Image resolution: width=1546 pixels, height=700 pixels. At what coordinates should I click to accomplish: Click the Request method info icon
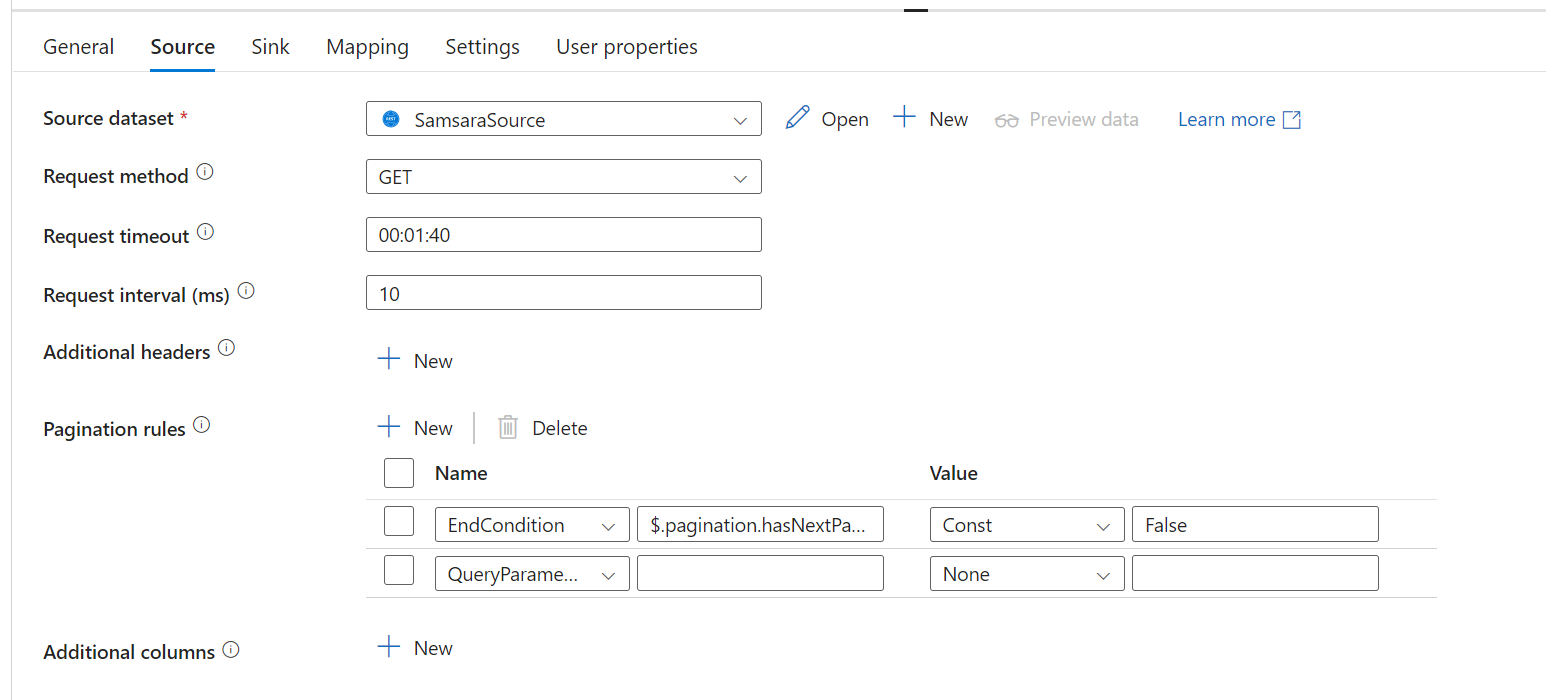point(205,173)
